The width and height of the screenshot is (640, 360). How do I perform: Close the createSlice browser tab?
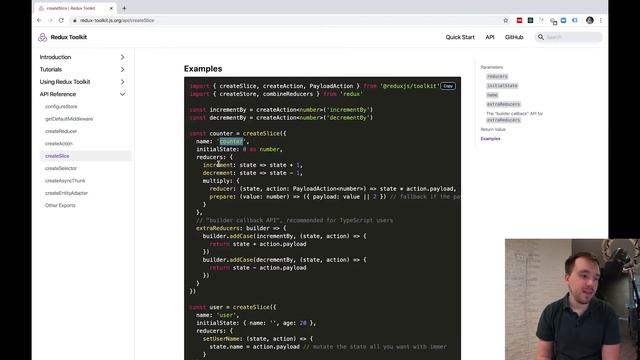[111, 8]
